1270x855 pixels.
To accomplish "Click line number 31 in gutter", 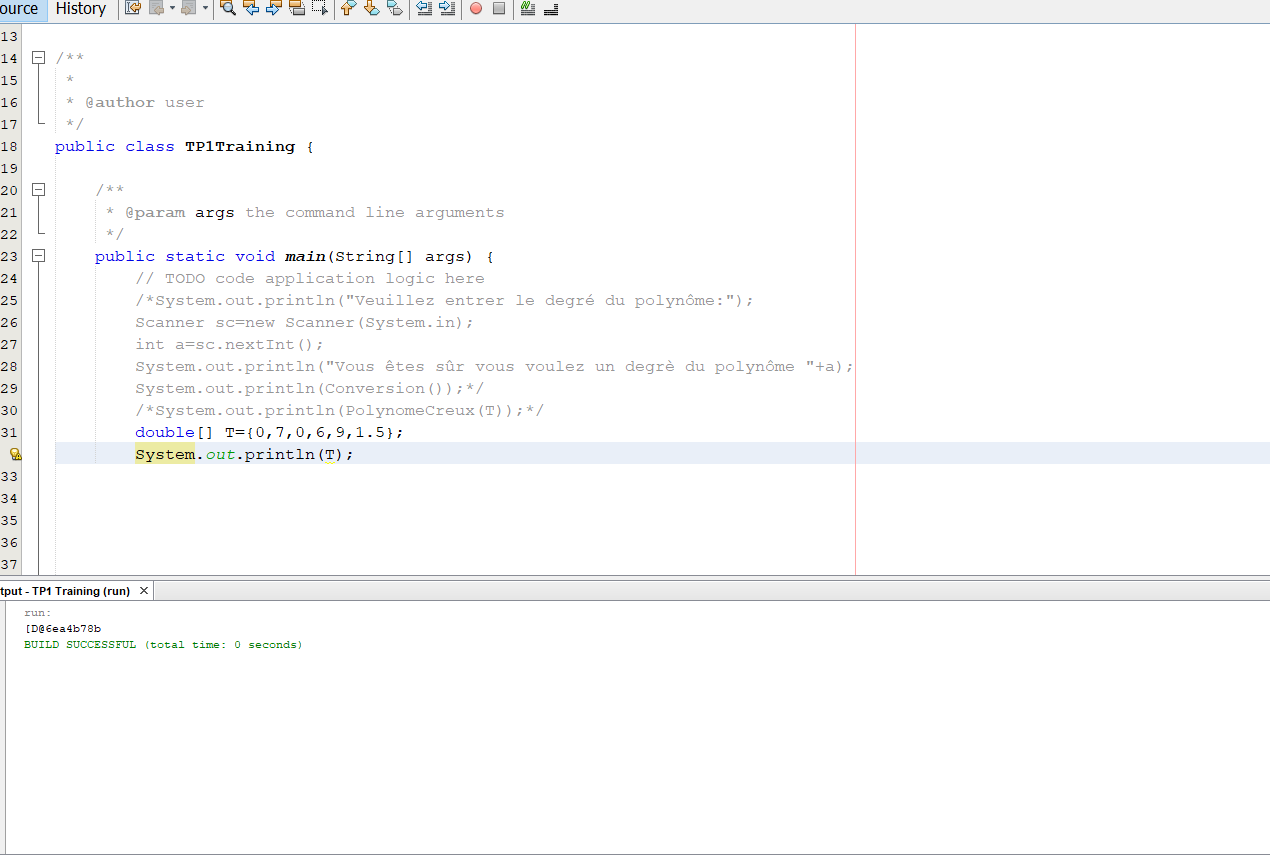I will pyautogui.click(x=9, y=432).
